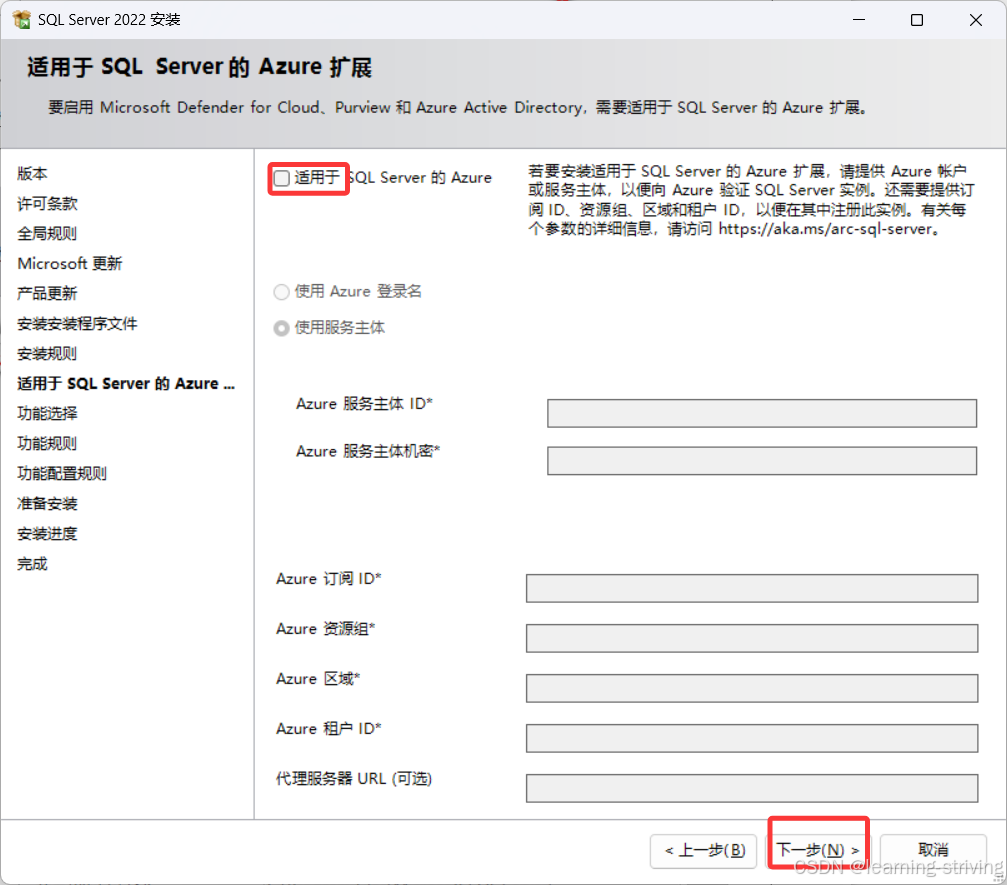Click the Azure 租户 ID* label
Viewport: 1007px width, 885px height.
pyautogui.click(x=329, y=729)
